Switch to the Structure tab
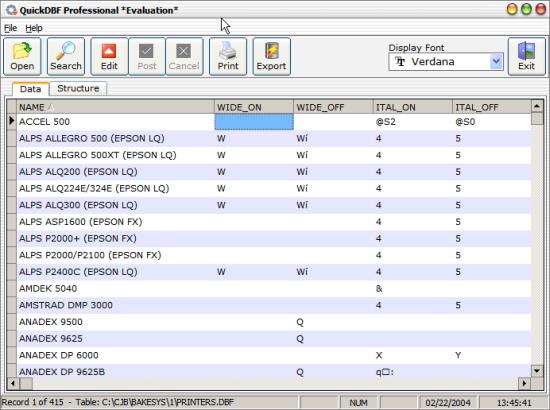This screenshot has width=550, height=410. [78, 88]
